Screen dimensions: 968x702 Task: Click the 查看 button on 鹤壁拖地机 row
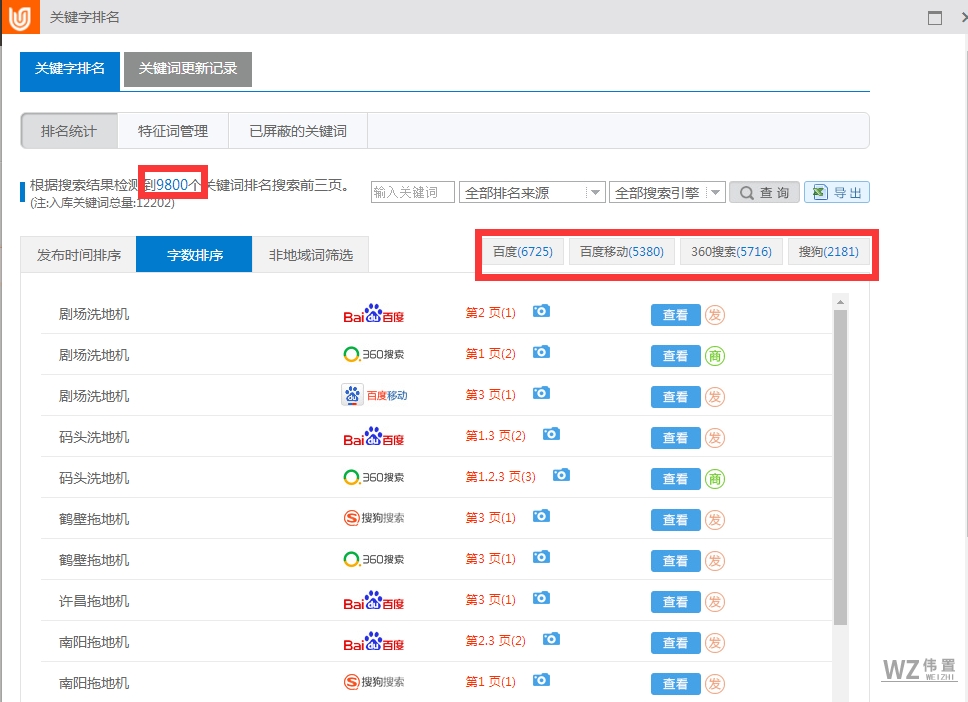point(675,519)
